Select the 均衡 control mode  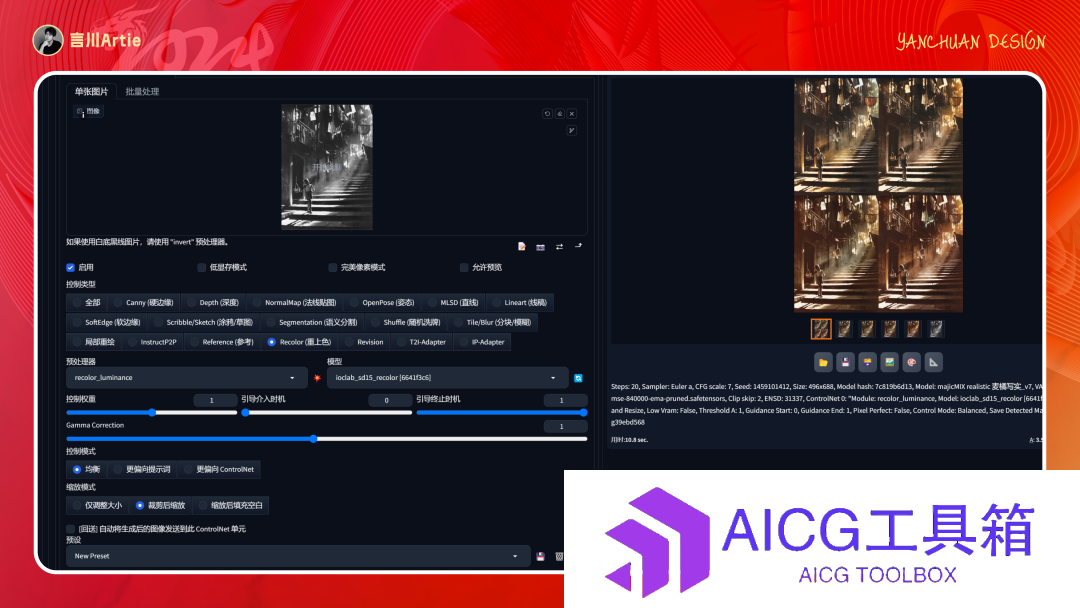(x=87, y=470)
